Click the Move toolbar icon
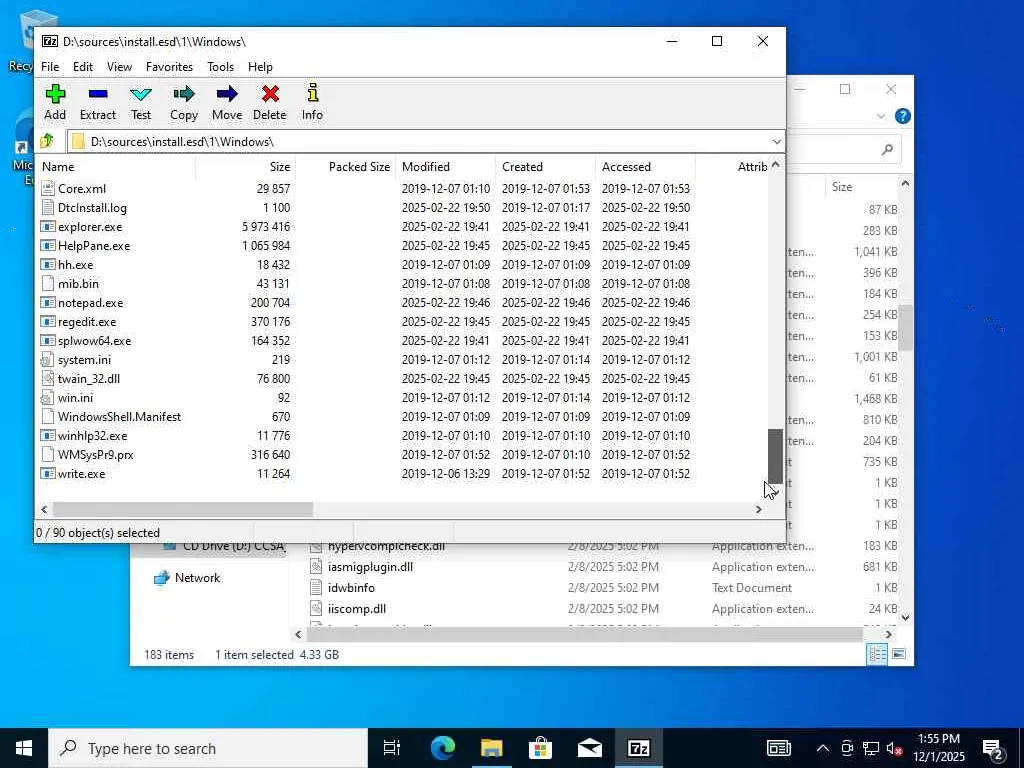 (x=227, y=94)
